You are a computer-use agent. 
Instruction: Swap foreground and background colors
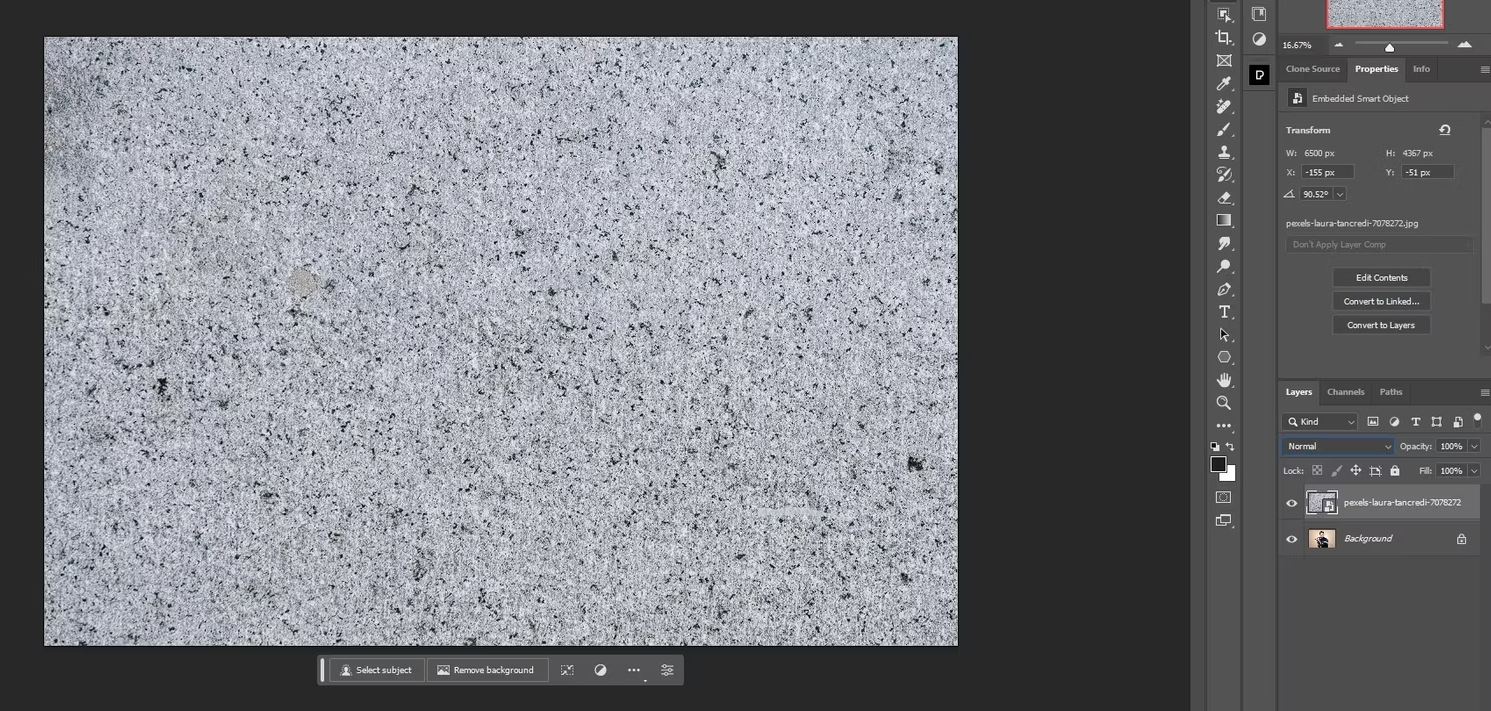[x=1230, y=447]
